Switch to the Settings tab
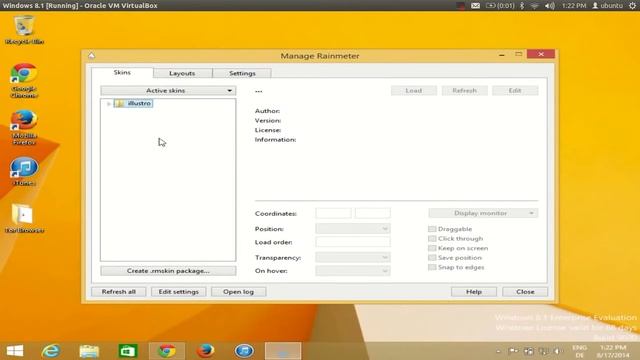Viewport: 640px width, 360px height. 242,73
